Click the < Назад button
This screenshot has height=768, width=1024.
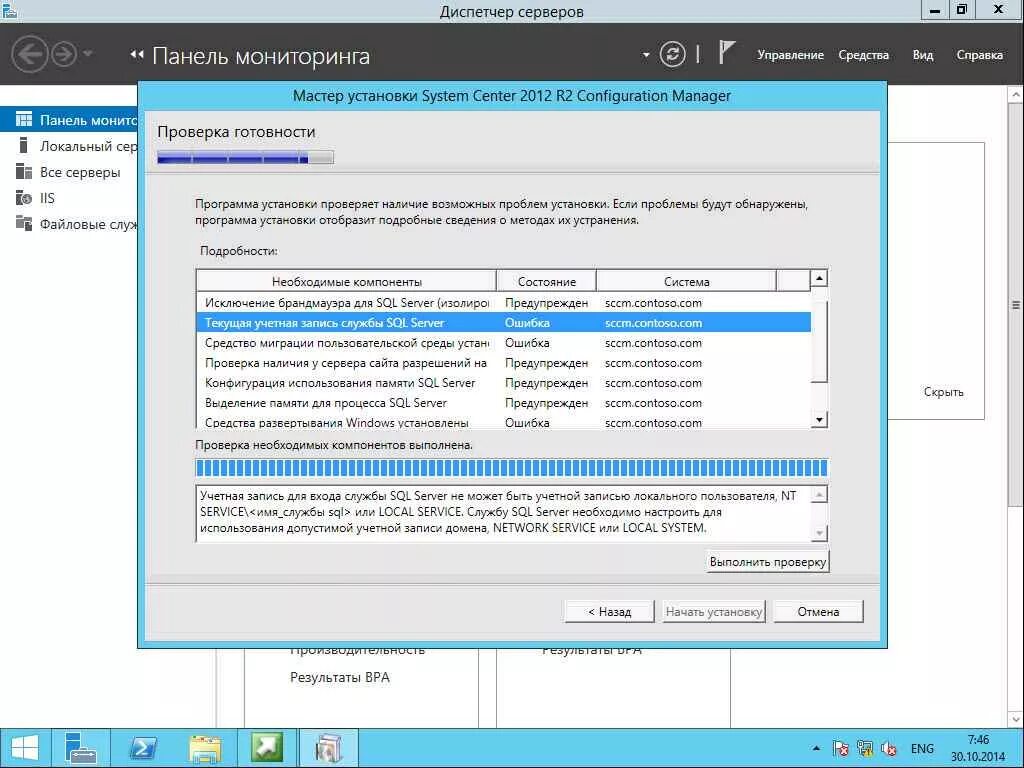[x=609, y=612]
